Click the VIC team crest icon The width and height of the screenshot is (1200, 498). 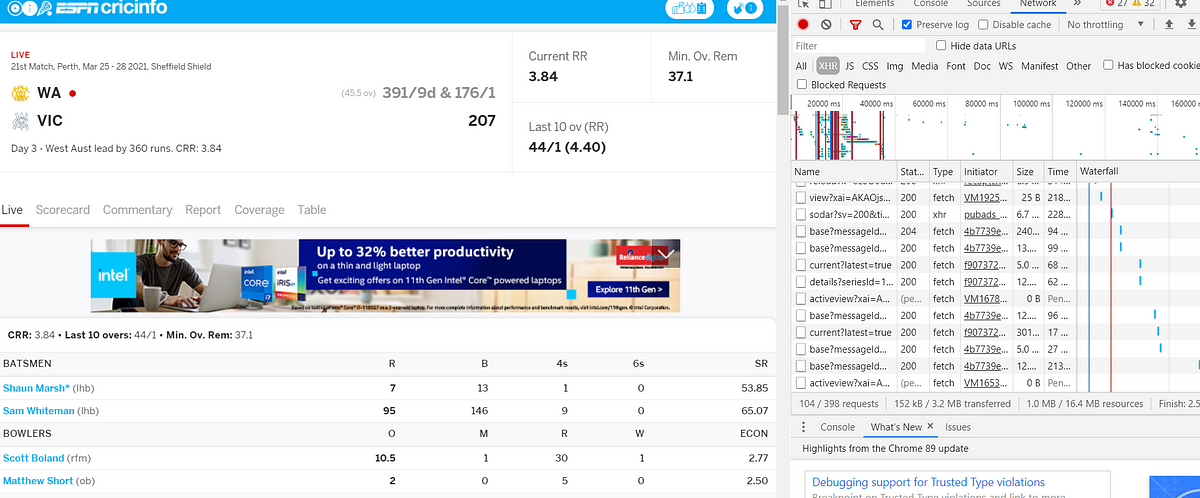point(20,121)
